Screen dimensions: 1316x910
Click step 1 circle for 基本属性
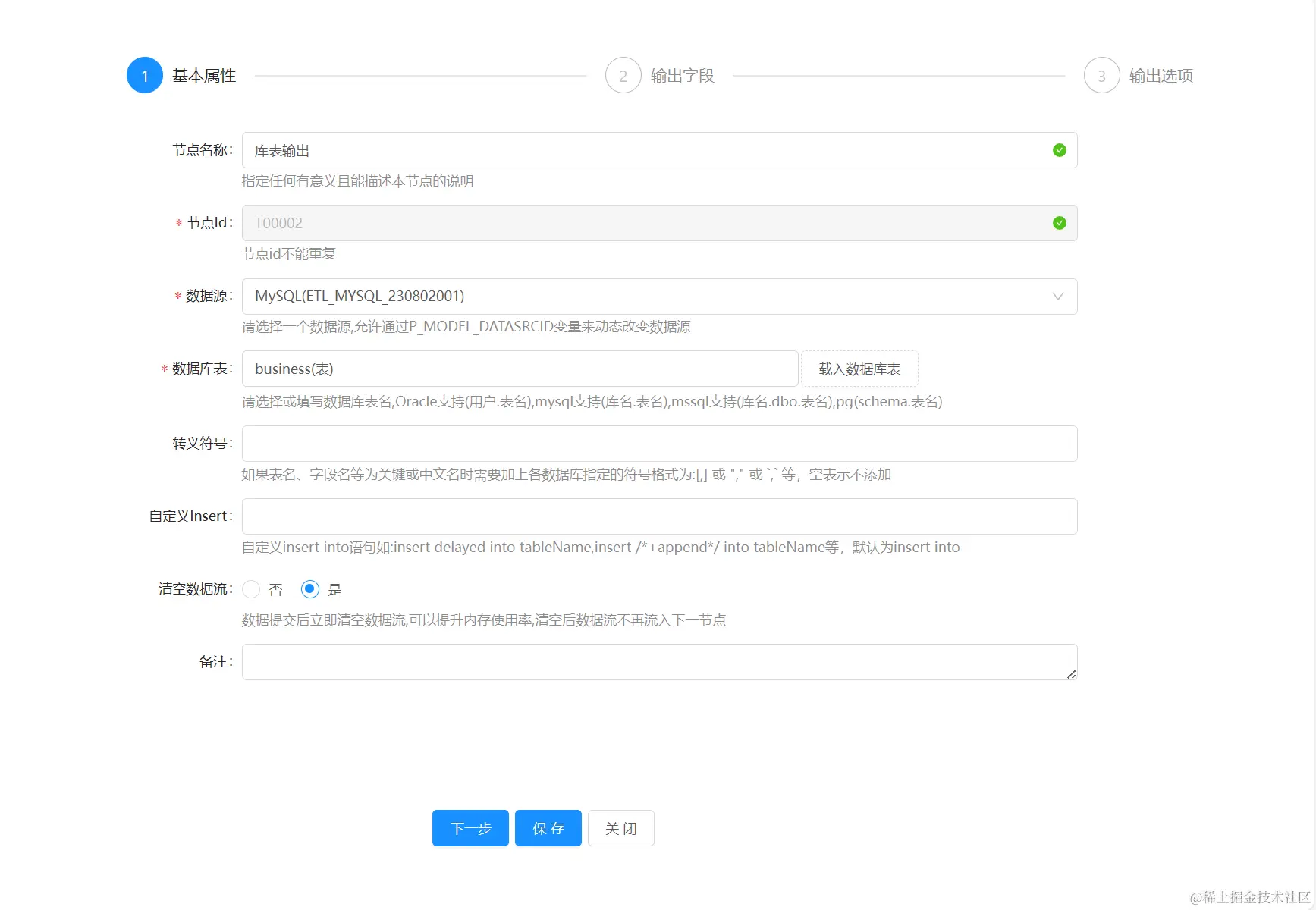[x=145, y=75]
